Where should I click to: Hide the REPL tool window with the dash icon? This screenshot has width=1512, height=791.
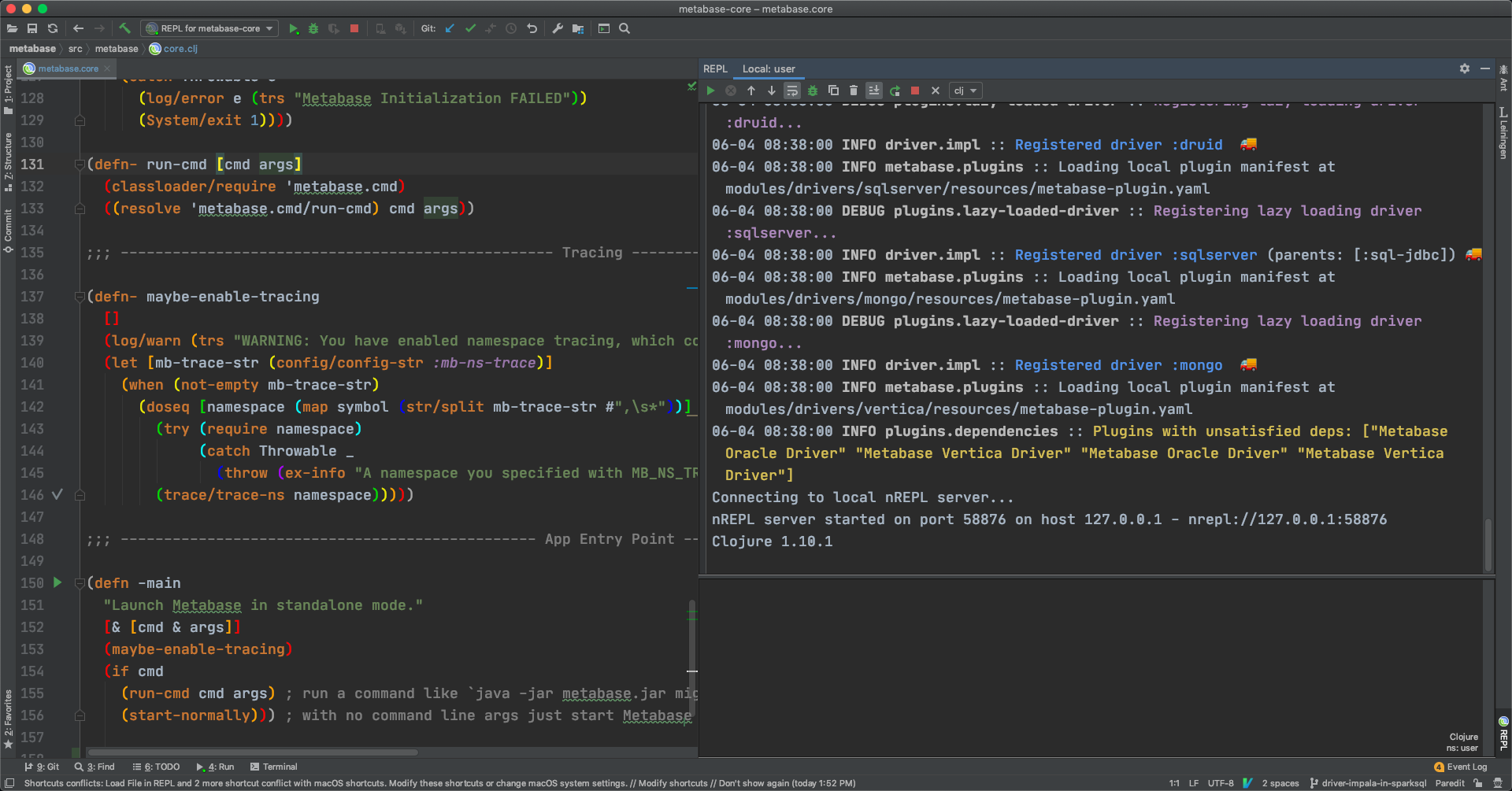point(1485,68)
